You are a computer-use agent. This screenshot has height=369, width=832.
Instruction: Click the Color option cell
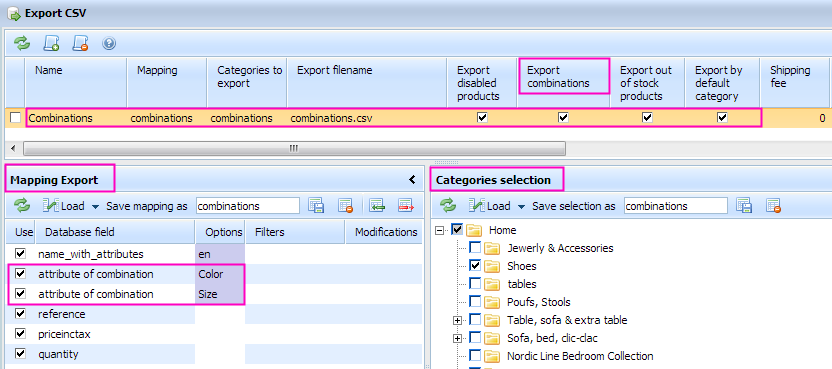tap(220, 274)
